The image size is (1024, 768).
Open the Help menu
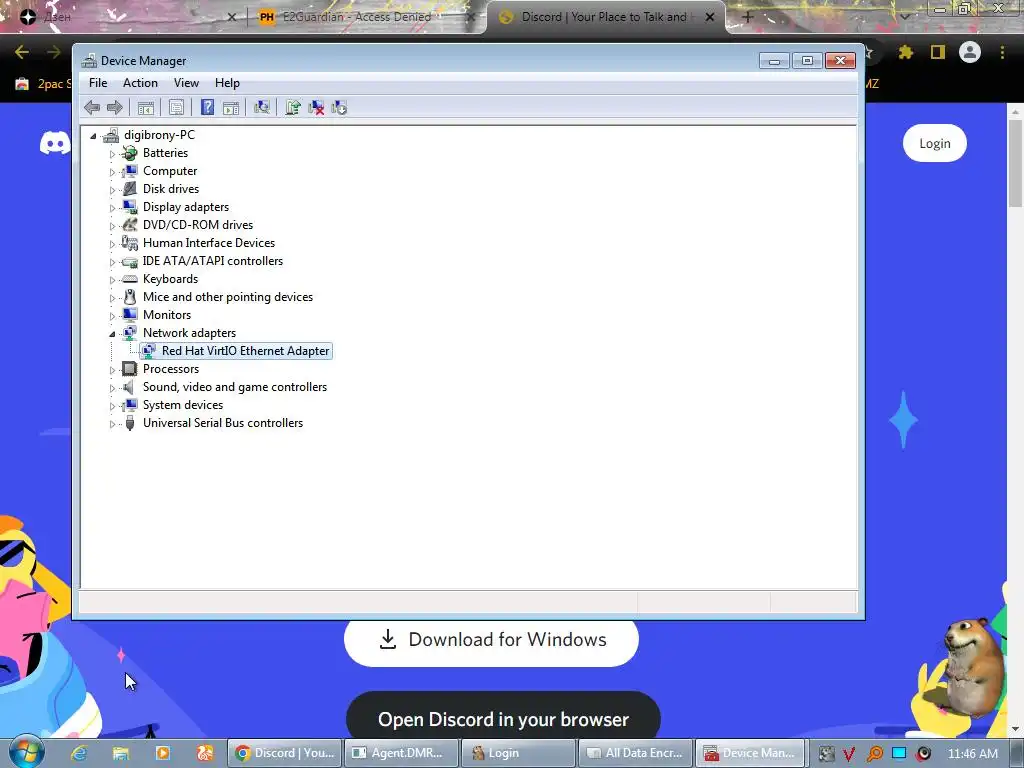[x=227, y=83]
